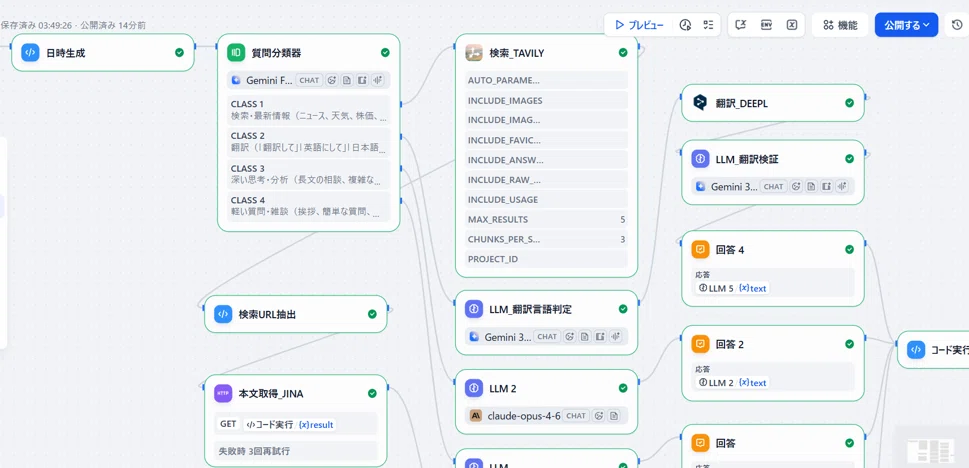Click the 検索URL抽出 code node icon

(x=223, y=315)
